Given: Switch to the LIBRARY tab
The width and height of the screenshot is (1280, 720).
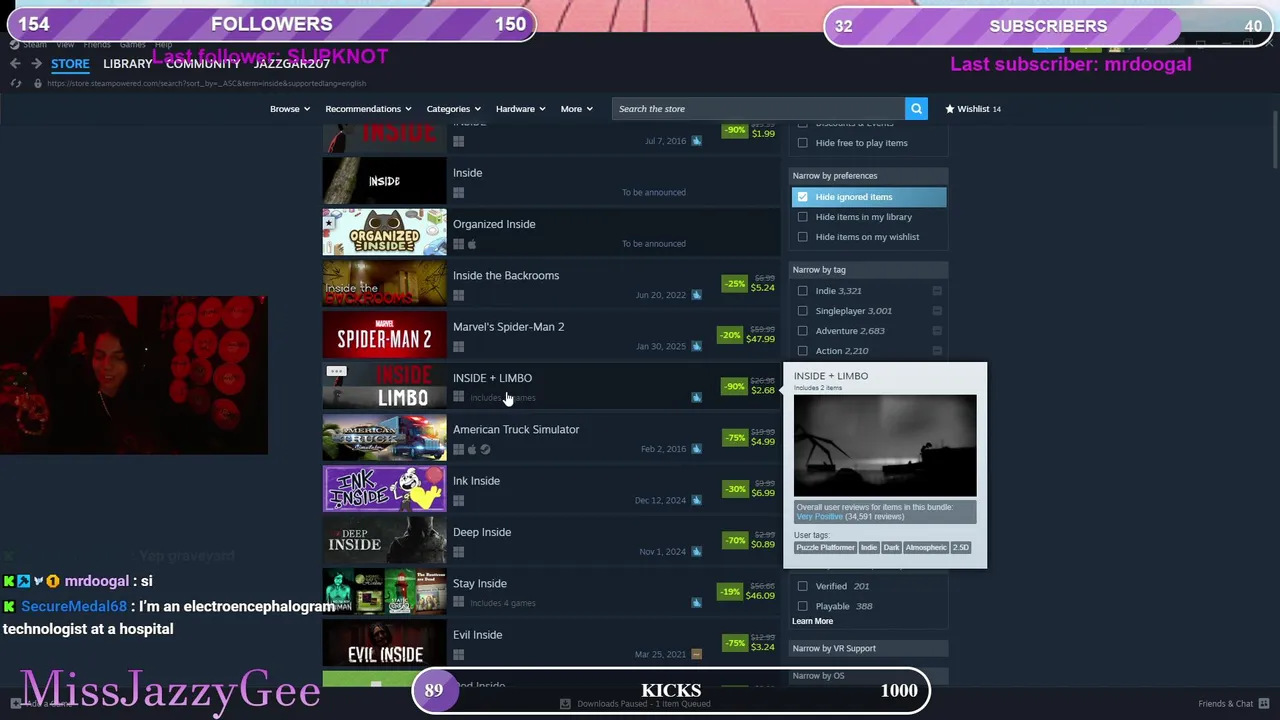Looking at the screenshot, I should (x=127, y=64).
